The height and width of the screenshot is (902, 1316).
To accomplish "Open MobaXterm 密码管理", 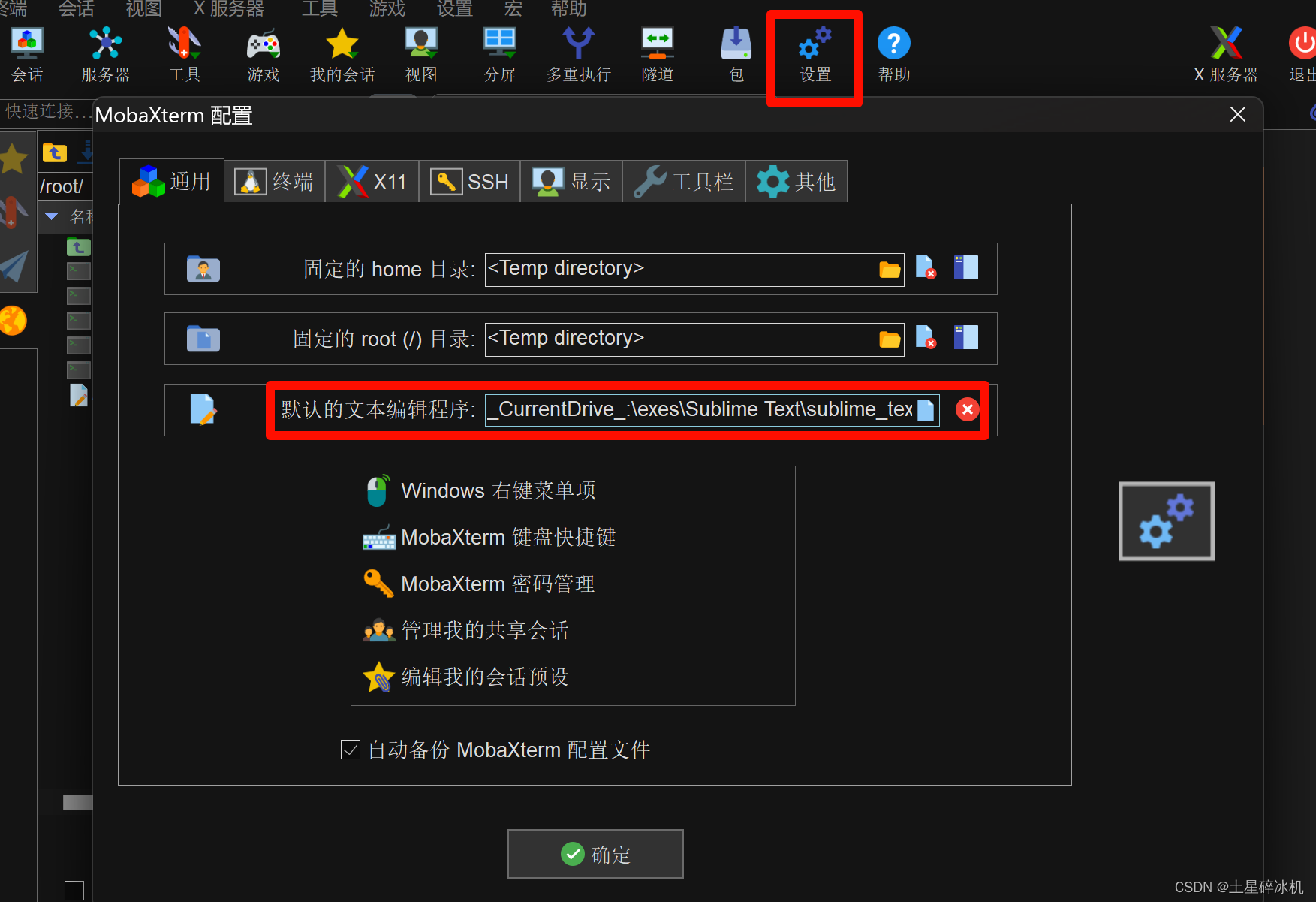I will click(x=479, y=584).
